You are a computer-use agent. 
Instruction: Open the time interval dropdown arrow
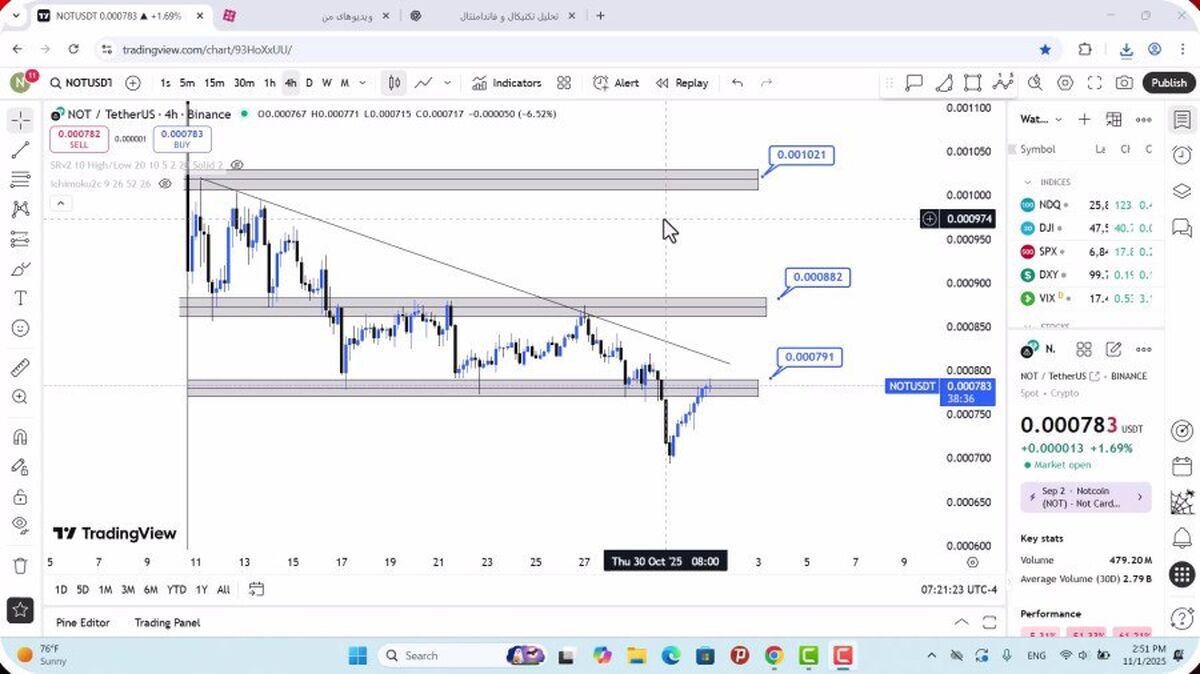[x=362, y=83]
